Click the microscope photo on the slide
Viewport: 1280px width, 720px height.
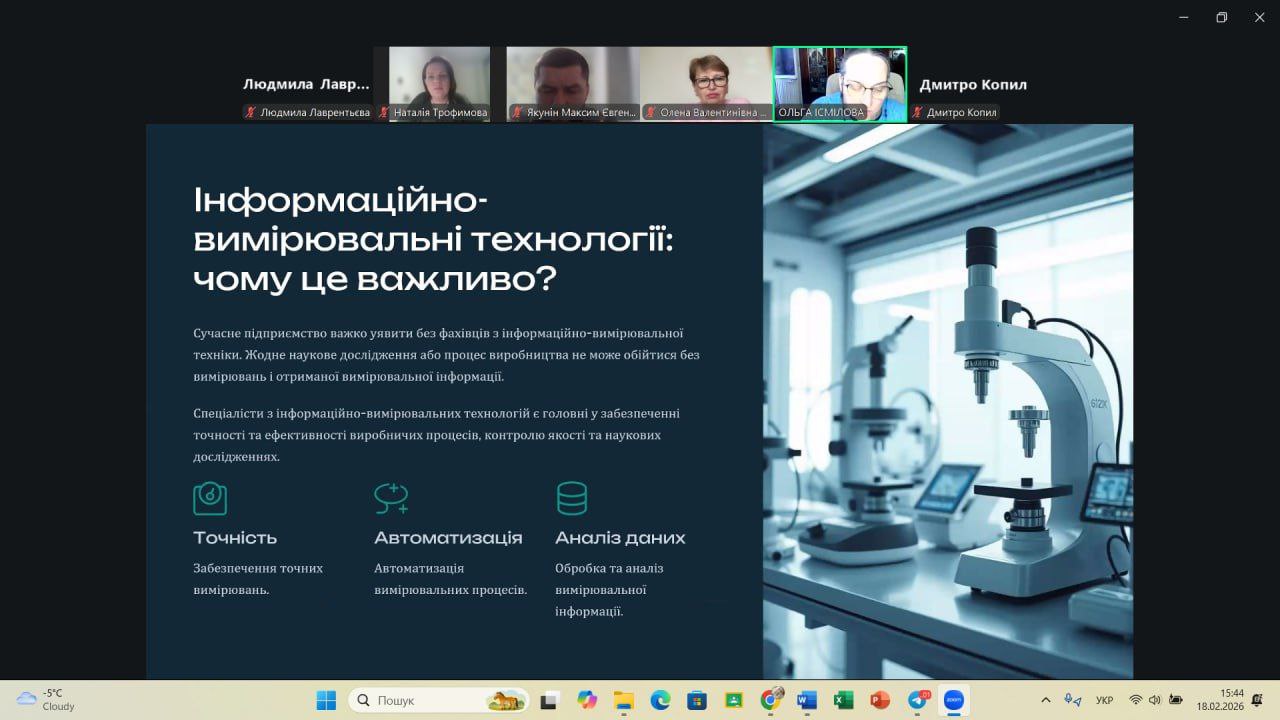pyautogui.click(x=948, y=402)
